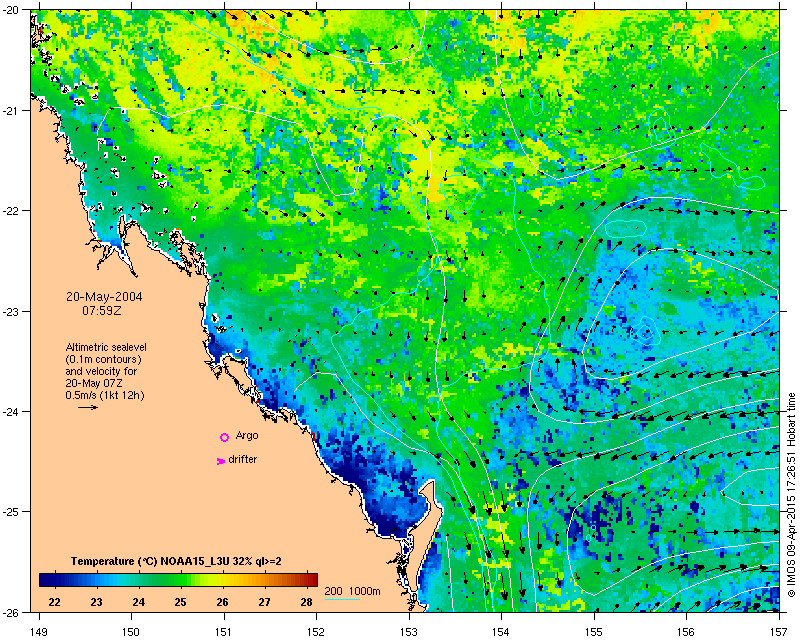The width and height of the screenshot is (800, 640).
Task: Click the color bar label 26
Action: point(222,602)
